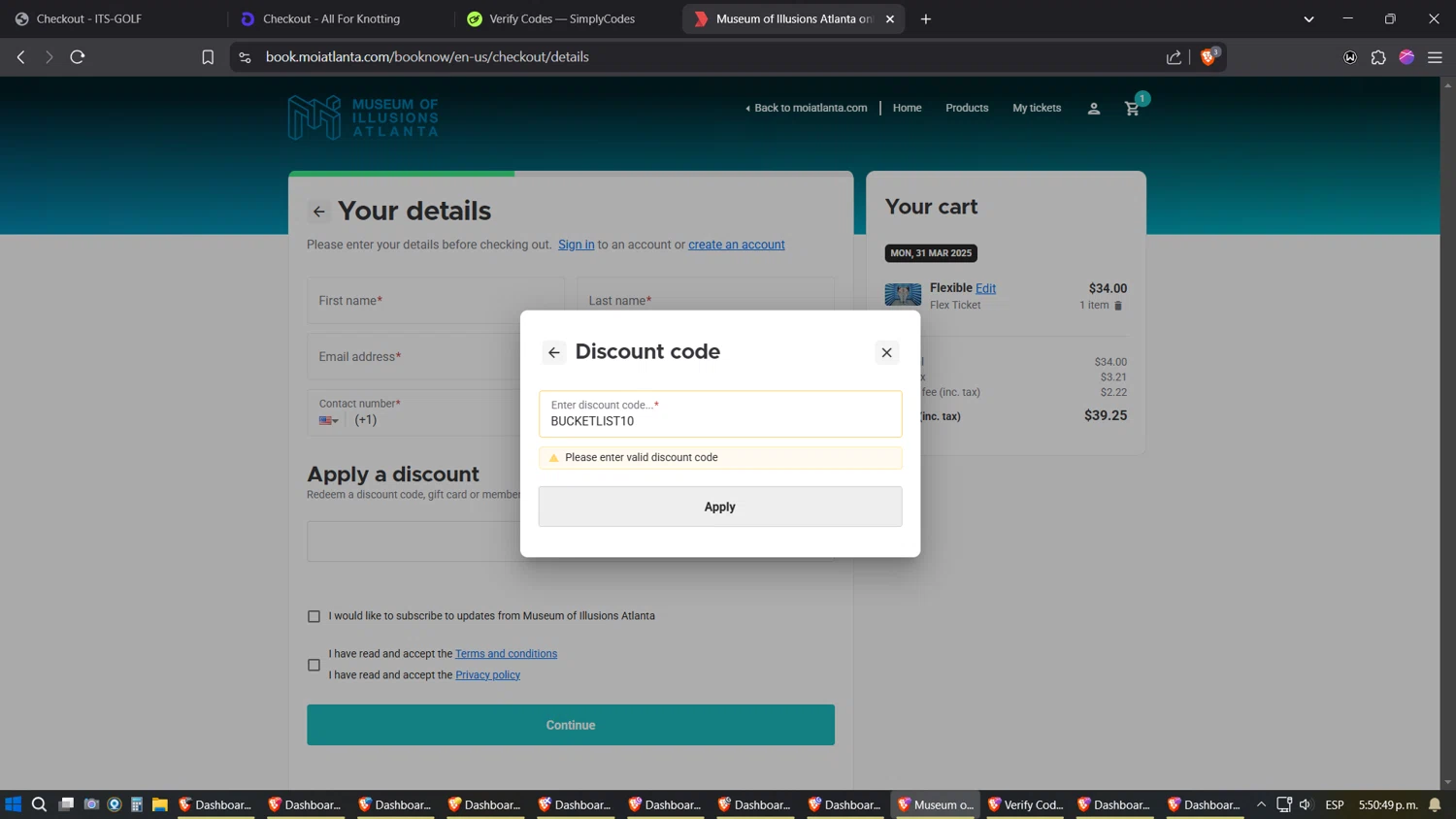Check subscribe to updates checkbox
Viewport: 1456px width, 819px height.
pyautogui.click(x=314, y=616)
